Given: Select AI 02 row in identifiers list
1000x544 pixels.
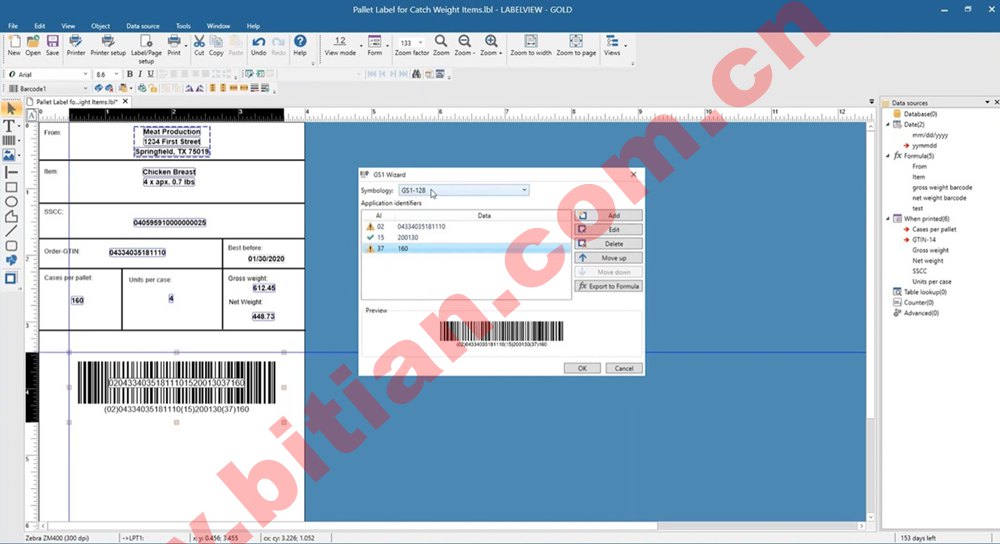Looking at the screenshot, I should click(x=466, y=226).
